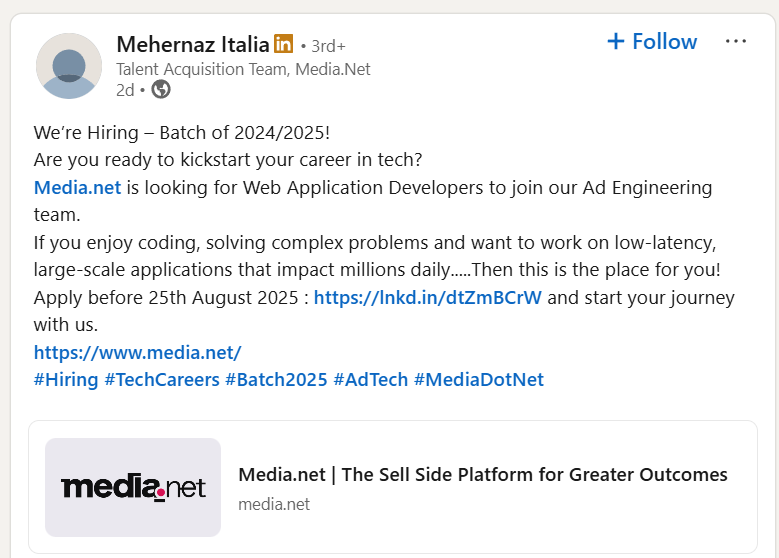Open the three-dot post options menu
Image resolution: width=779 pixels, height=558 pixels.
pyautogui.click(x=735, y=41)
